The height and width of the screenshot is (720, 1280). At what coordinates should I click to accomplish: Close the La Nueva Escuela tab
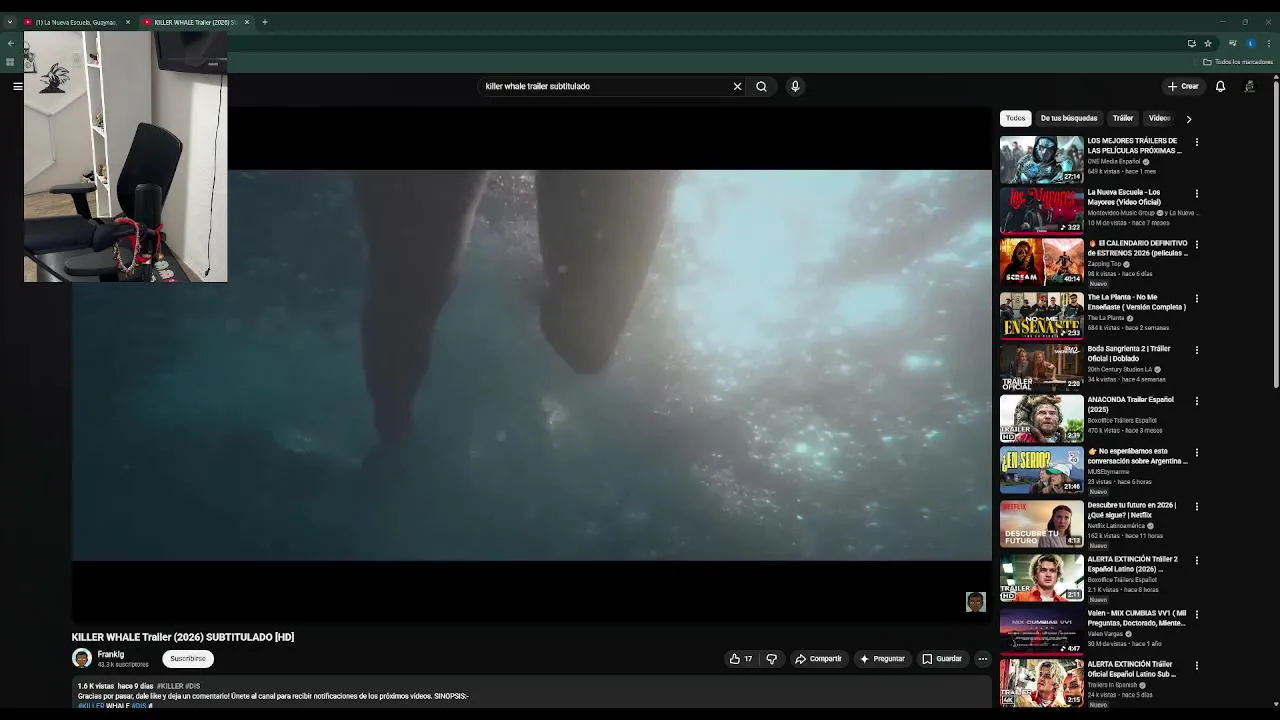[x=128, y=22]
